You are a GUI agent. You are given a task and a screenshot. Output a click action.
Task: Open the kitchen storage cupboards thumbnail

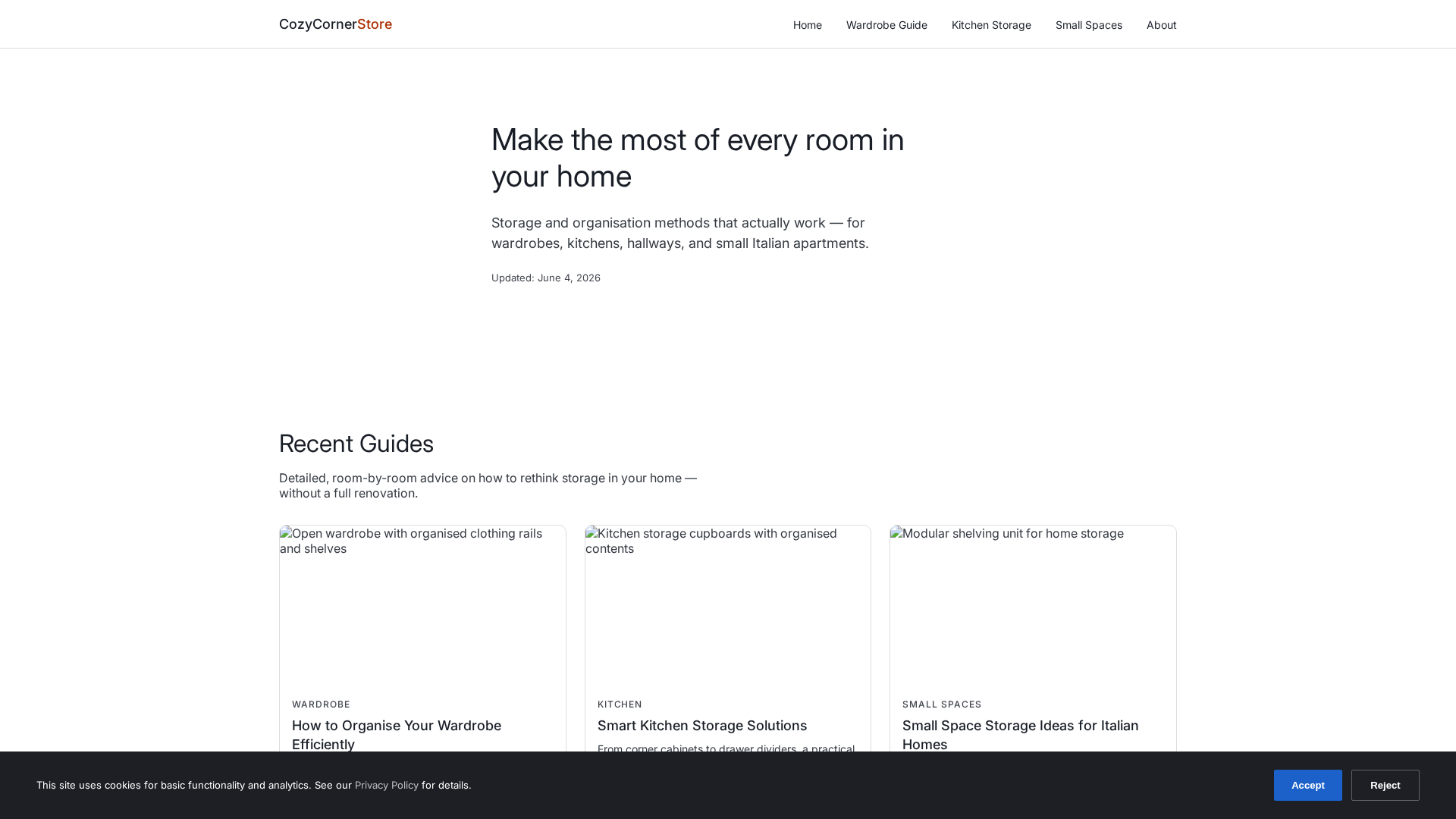(x=728, y=605)
